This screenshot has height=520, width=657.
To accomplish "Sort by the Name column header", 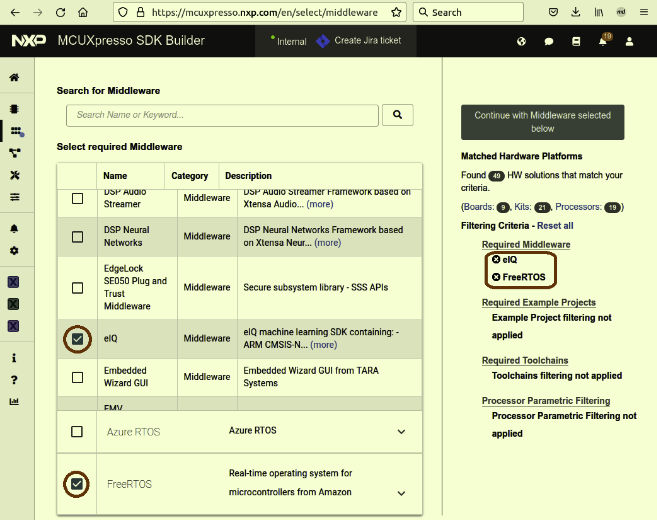I will coord(115,176).
